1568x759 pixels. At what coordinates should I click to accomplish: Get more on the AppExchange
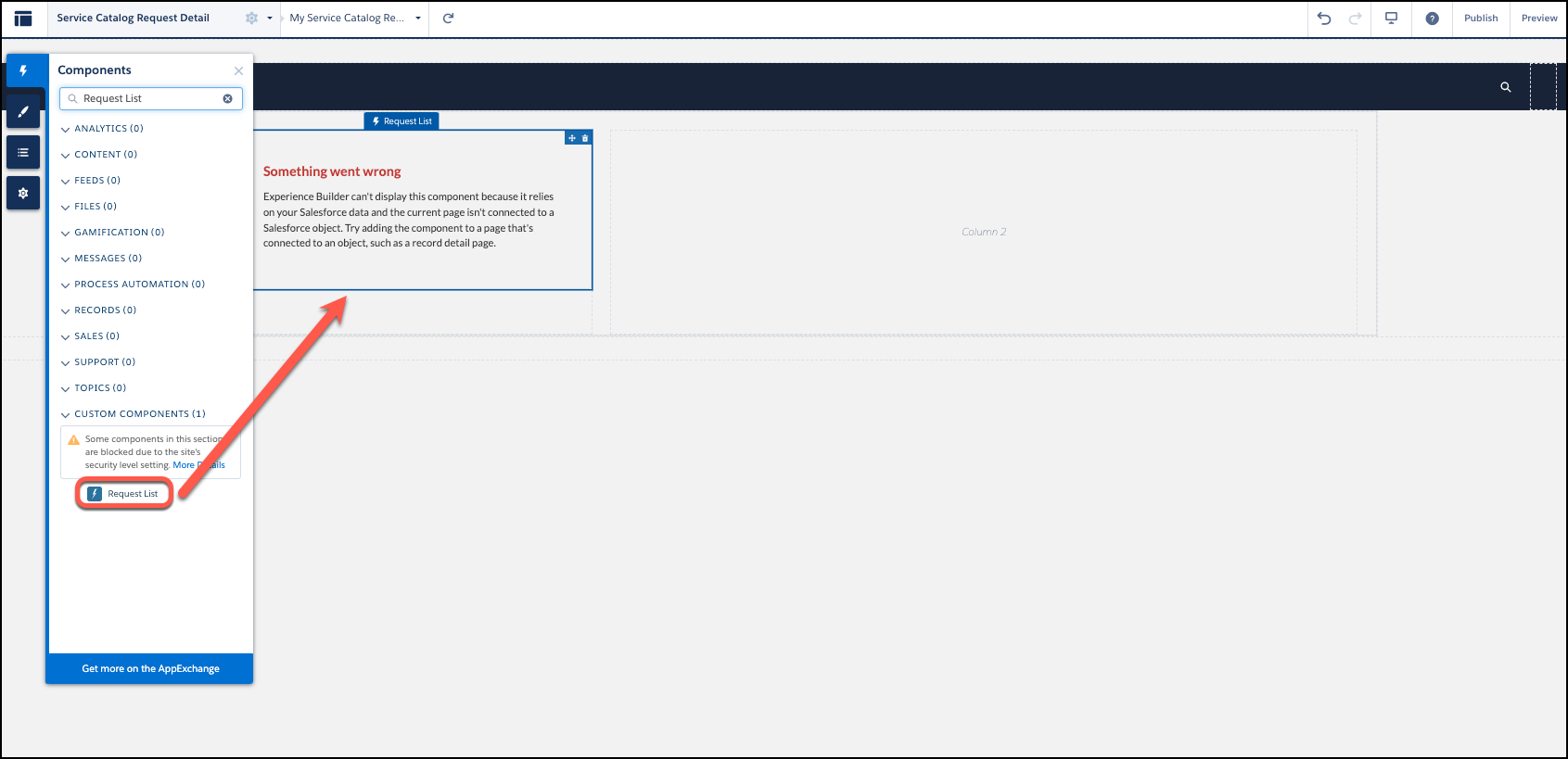coord(150,668)
